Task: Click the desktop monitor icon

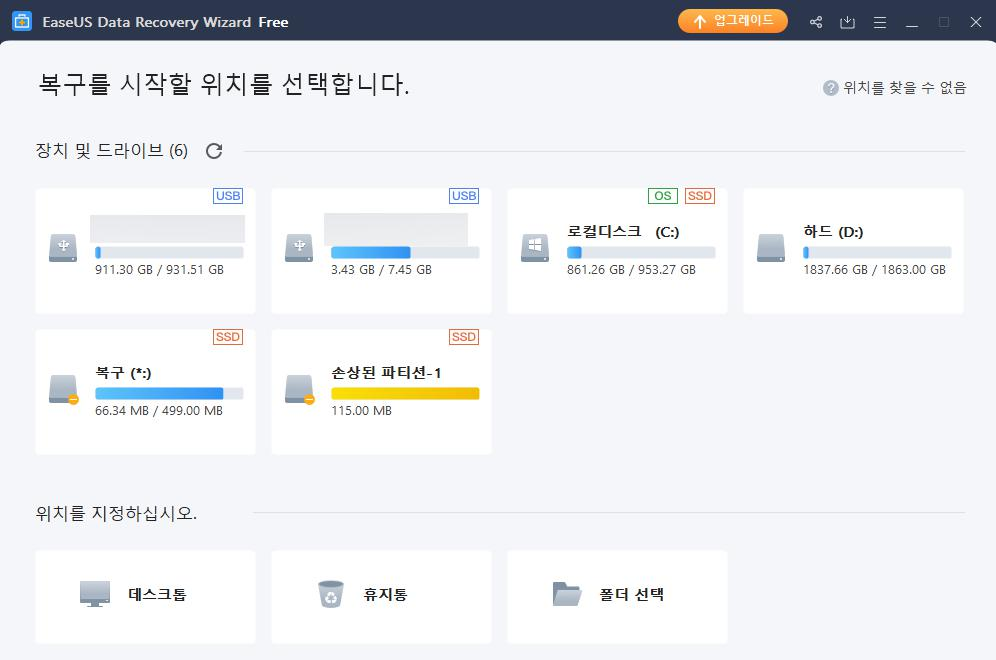Action: [x=95, y=594]
